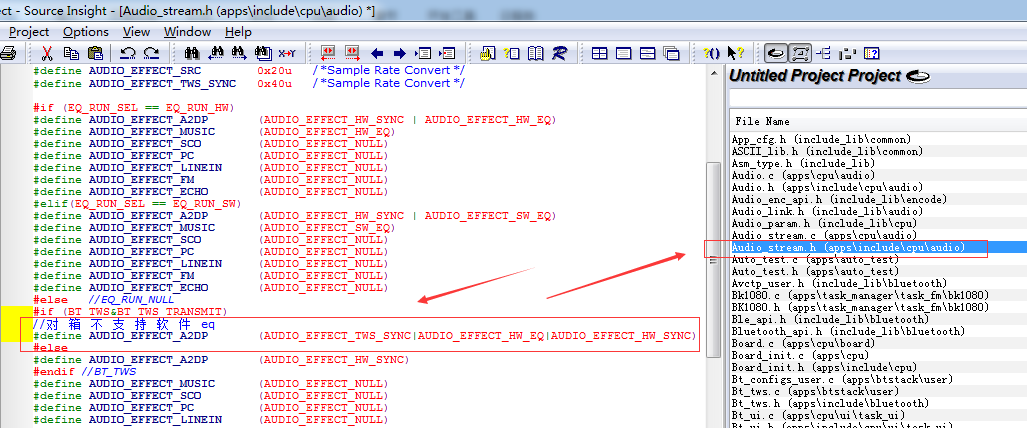Open the SDK help window icon

point(872,53)
